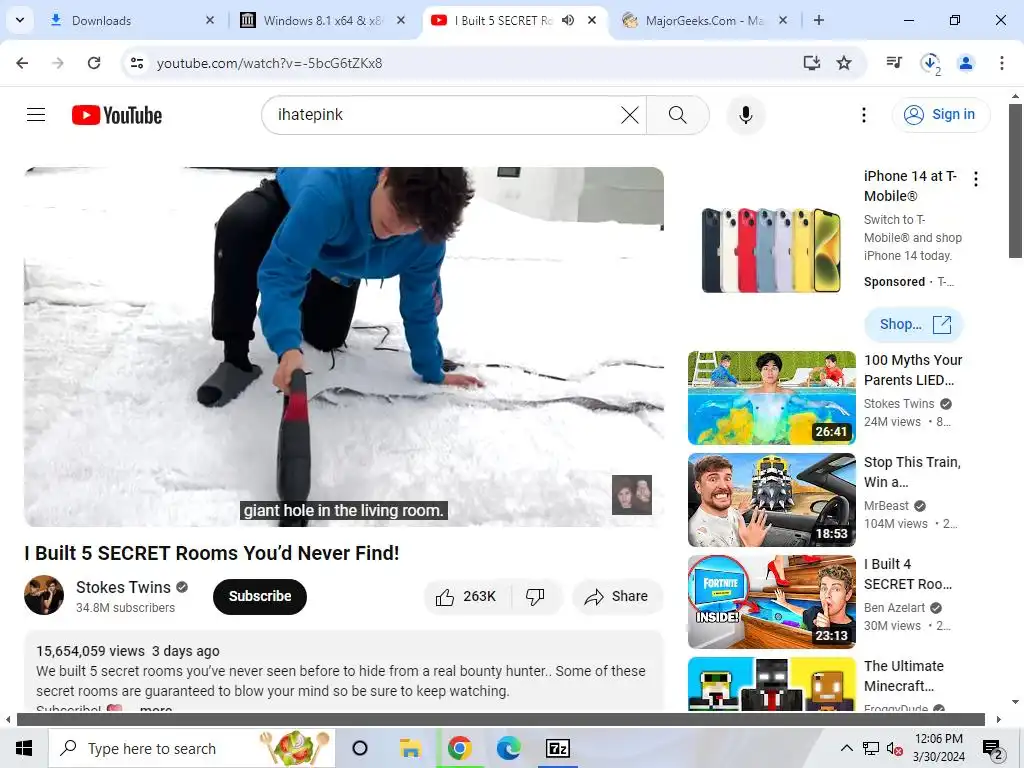The width and height of the screenshot is (1024, 768).
Task: Play The Ultimate Minecraft thumbnail
Action: click(x=771, y=683)
